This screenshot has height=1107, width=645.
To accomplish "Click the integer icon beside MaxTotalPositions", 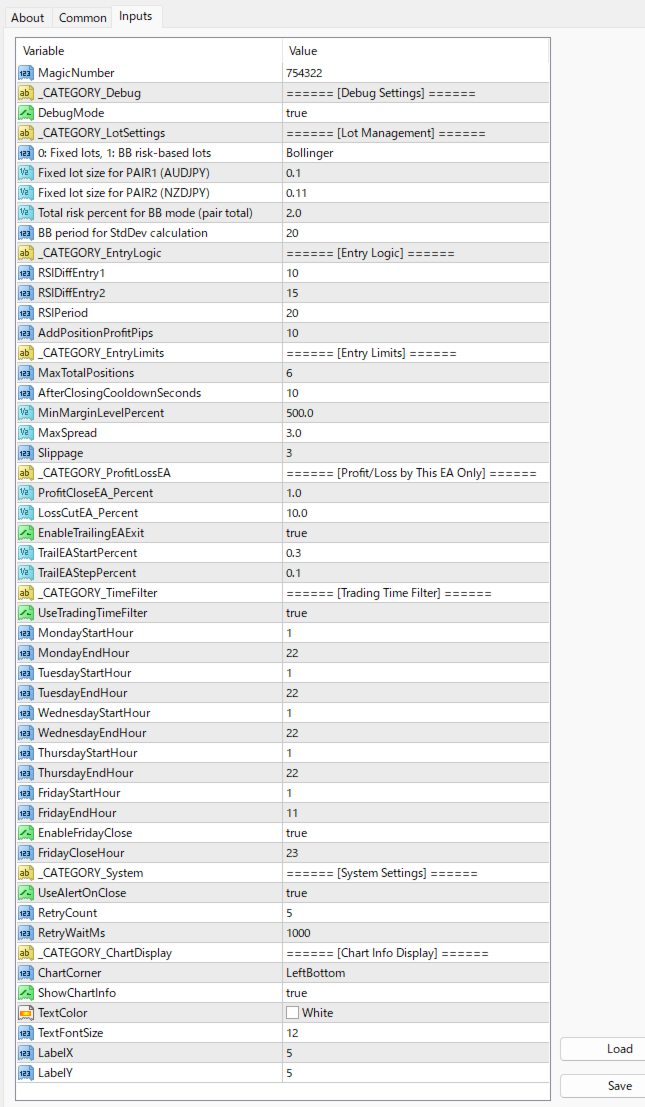I will [26, 373].
